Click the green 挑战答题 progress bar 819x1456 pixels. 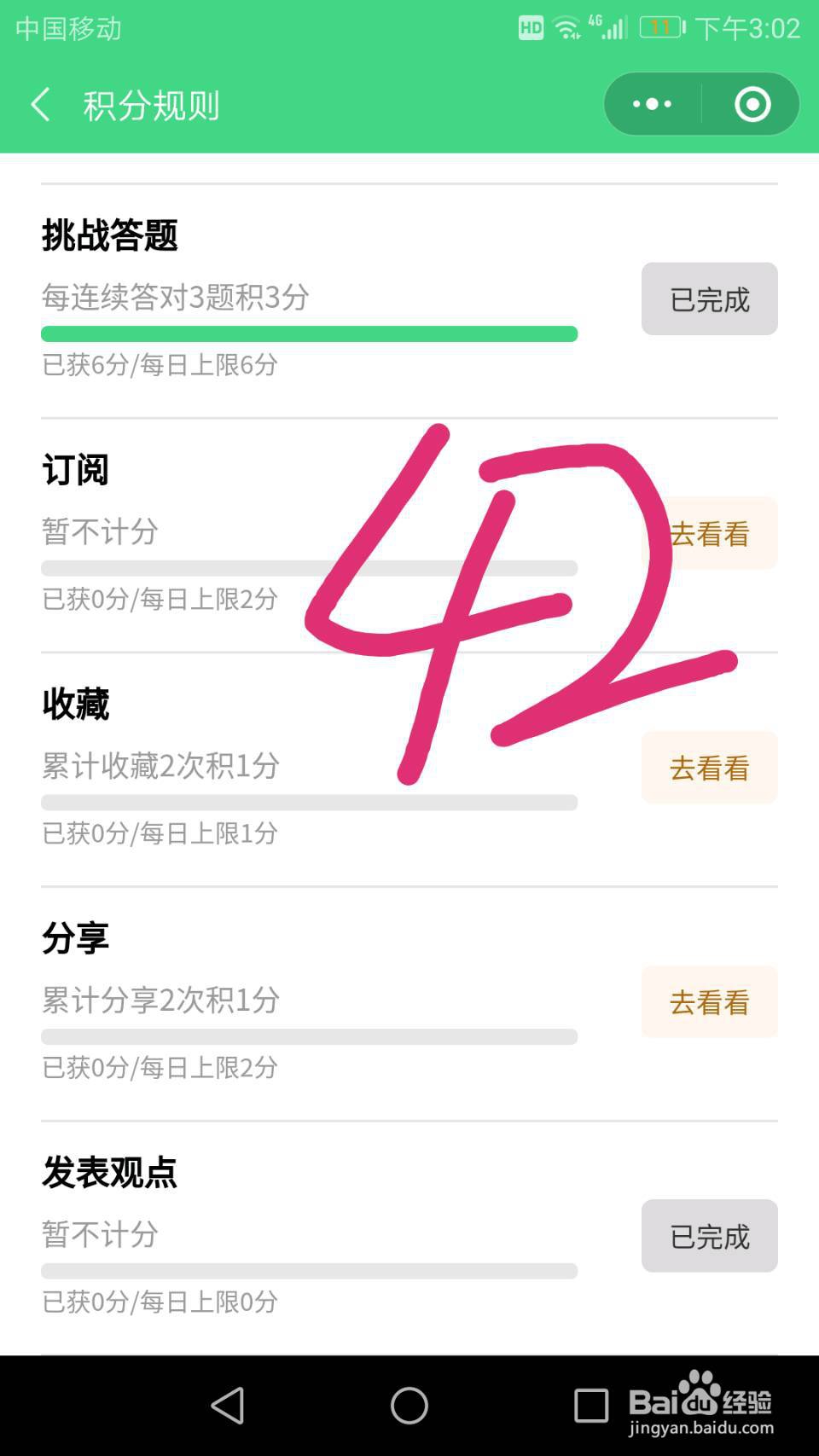[x=309, y=334]
